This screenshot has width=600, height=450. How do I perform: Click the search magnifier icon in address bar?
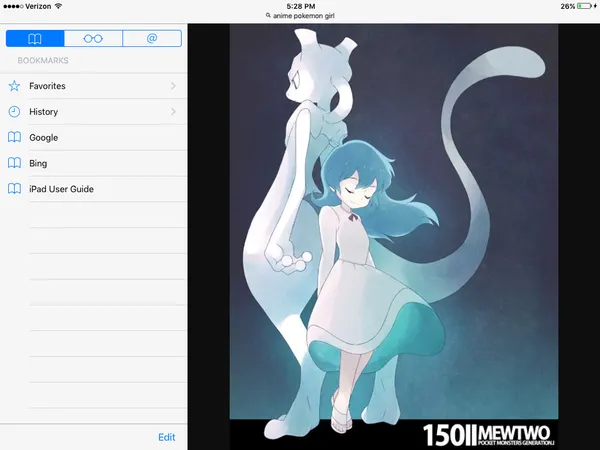click(268, 16)
